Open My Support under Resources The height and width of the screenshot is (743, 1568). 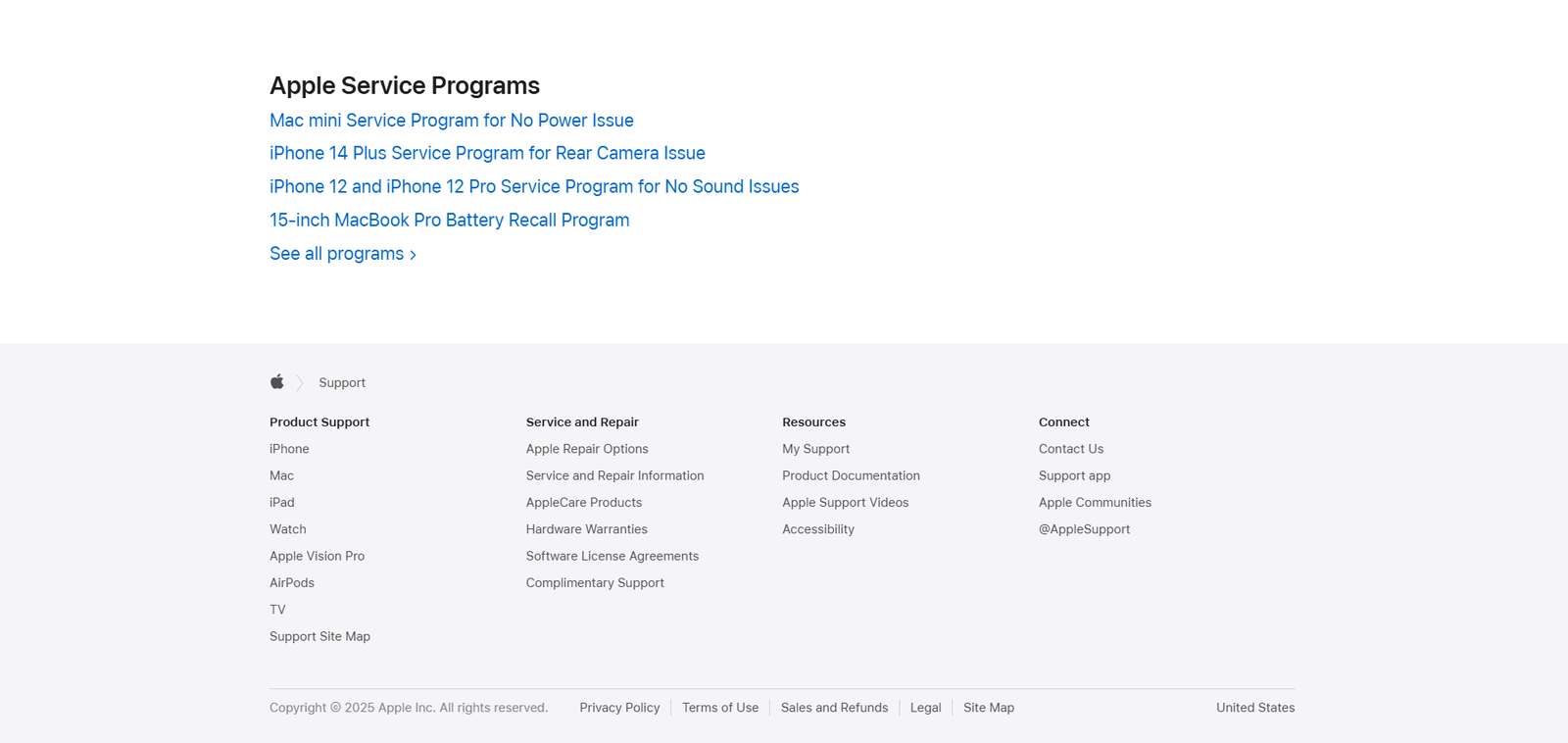click(815, 449)
